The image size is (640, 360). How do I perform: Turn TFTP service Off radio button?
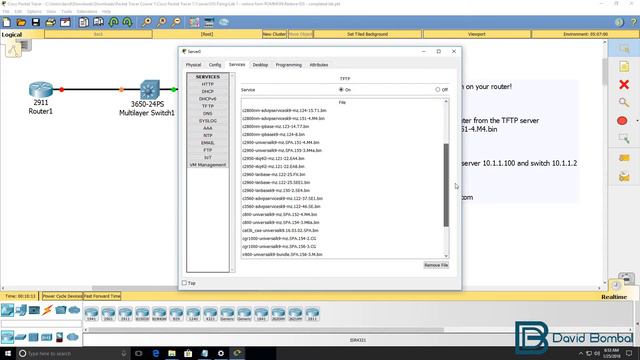tap(438, 89)
